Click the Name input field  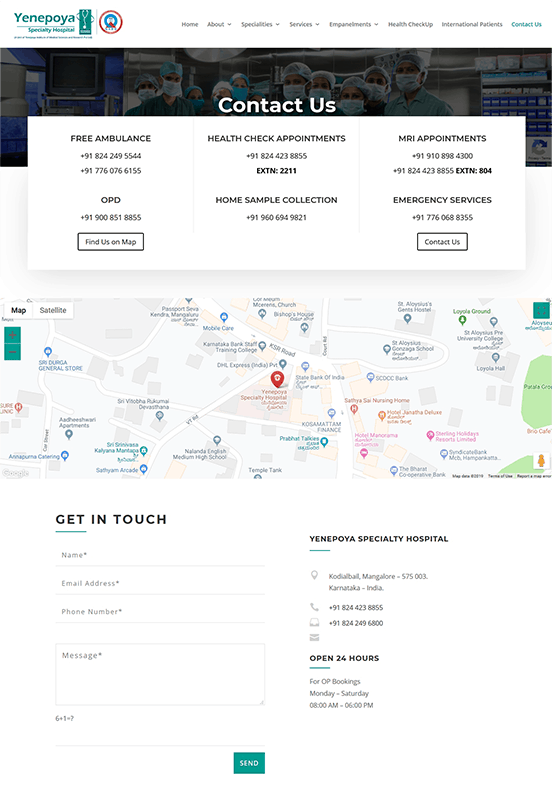(x=160, y=555)
